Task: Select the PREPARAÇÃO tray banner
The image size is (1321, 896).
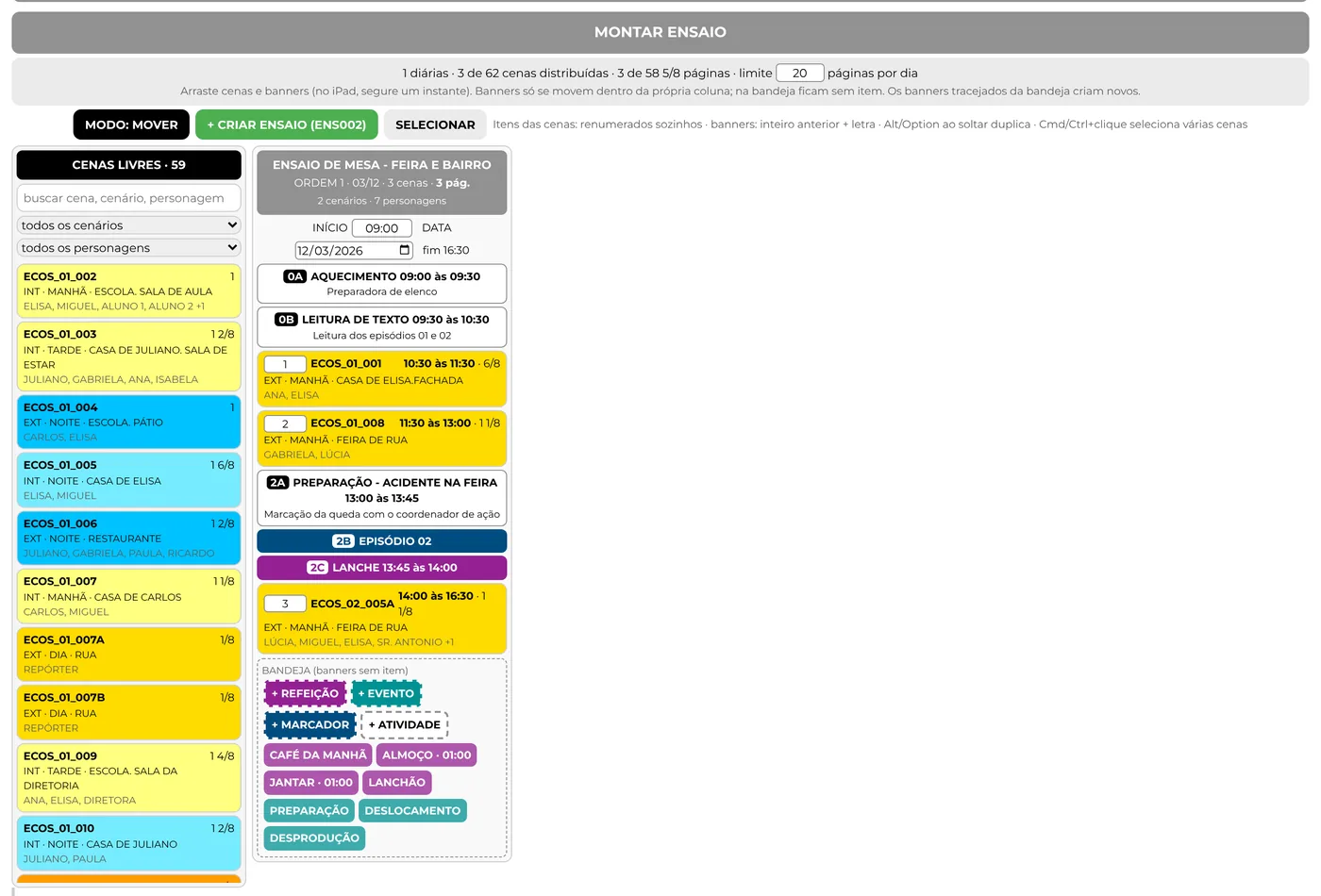Action: [x=309, y=810]
